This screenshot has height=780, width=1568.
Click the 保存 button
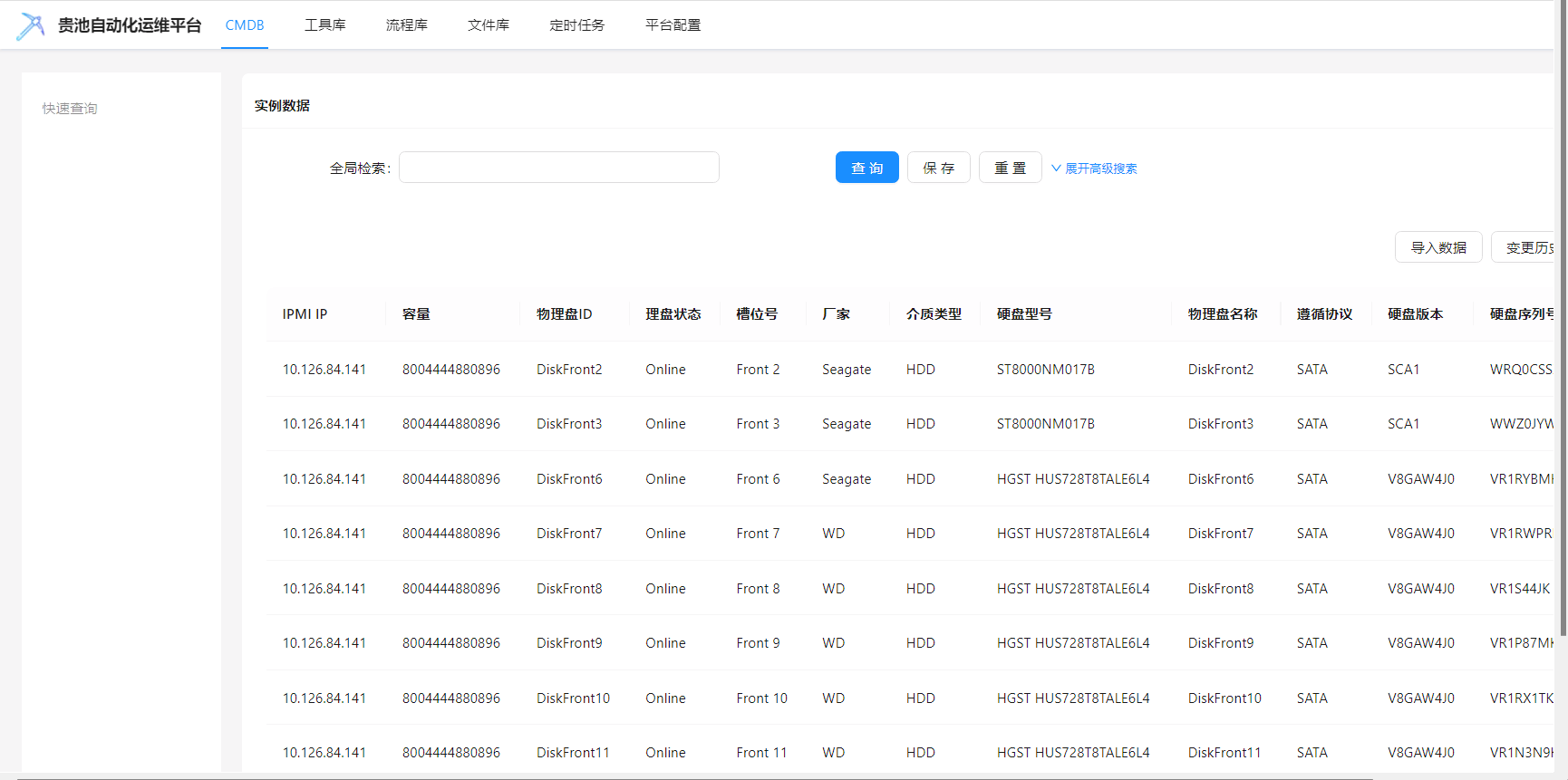[x=939, y=168]
